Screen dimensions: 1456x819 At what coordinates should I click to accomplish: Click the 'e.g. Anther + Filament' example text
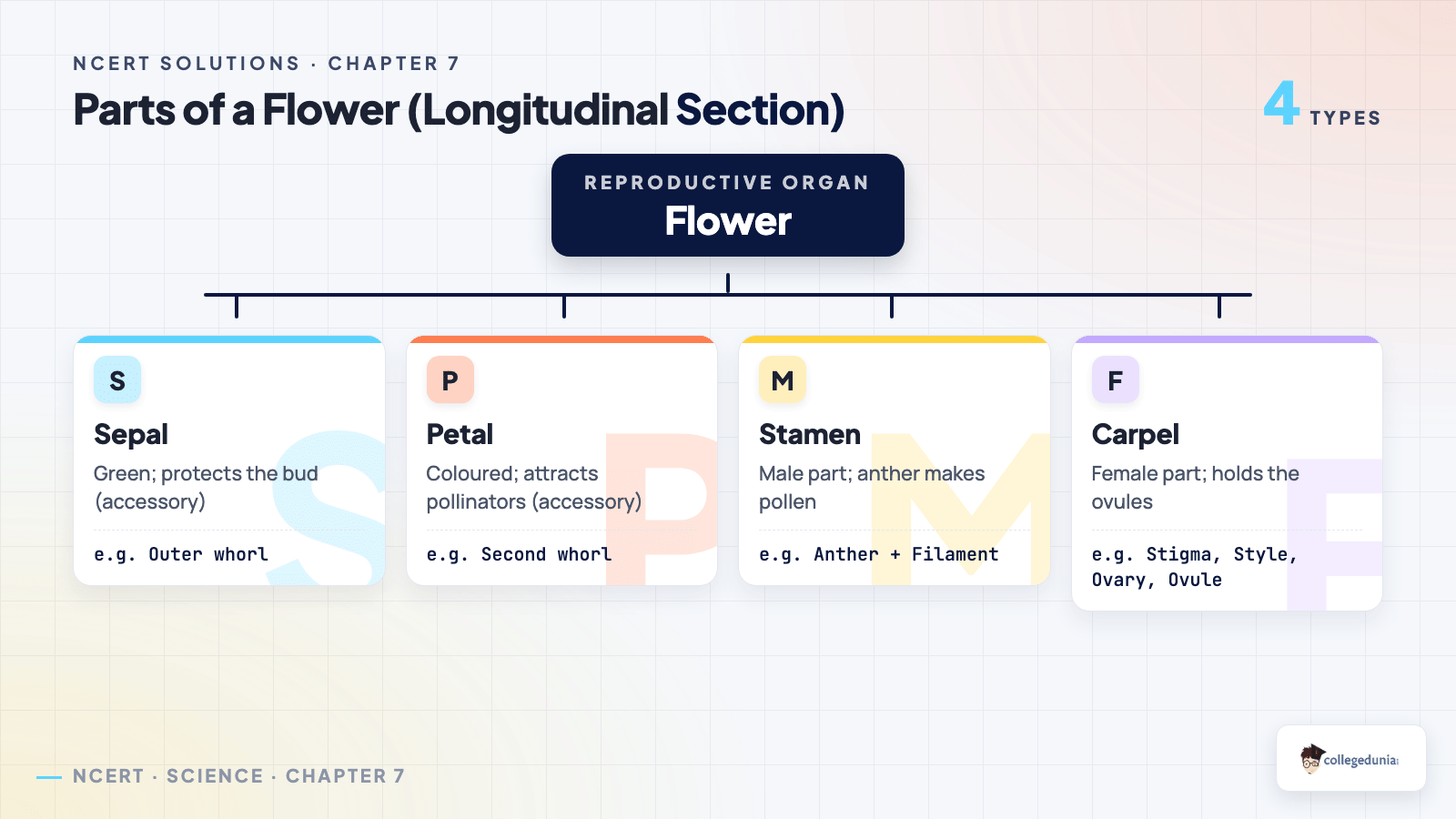879,554
